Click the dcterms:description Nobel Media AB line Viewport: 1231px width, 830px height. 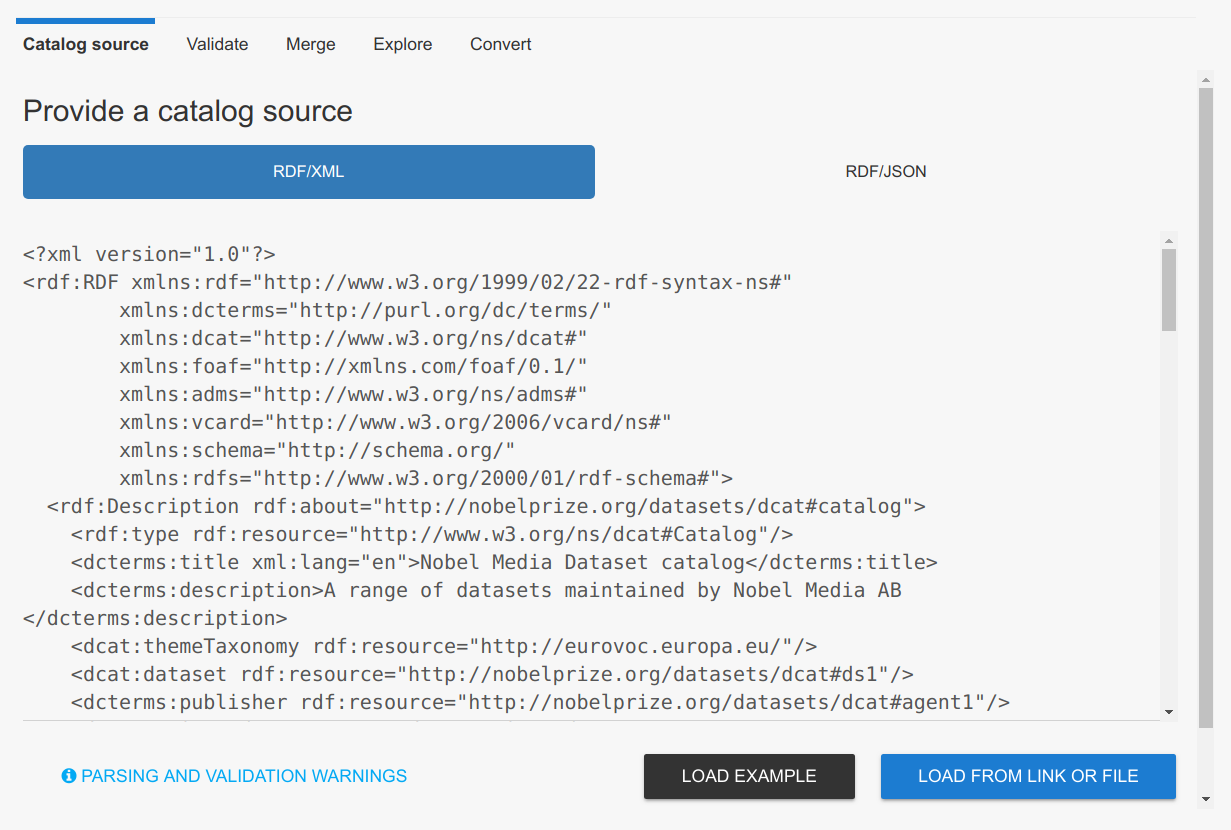(x=486, y=590)
